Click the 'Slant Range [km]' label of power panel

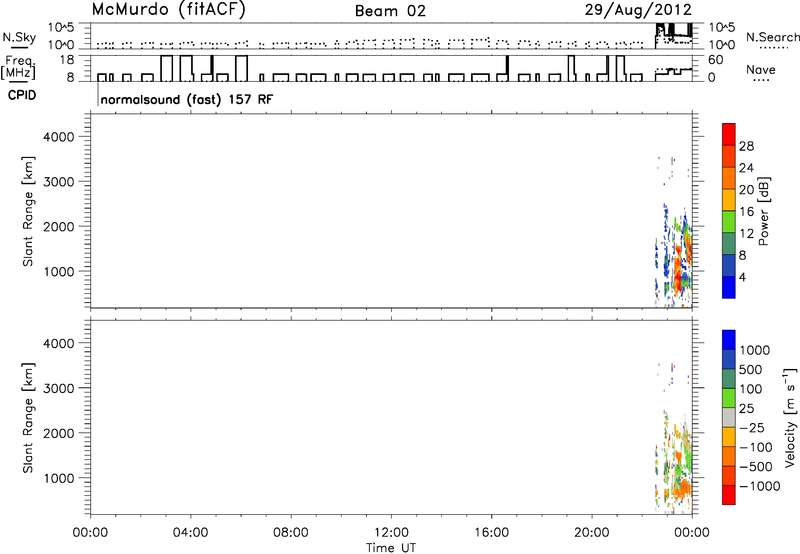tap(28, 211)
